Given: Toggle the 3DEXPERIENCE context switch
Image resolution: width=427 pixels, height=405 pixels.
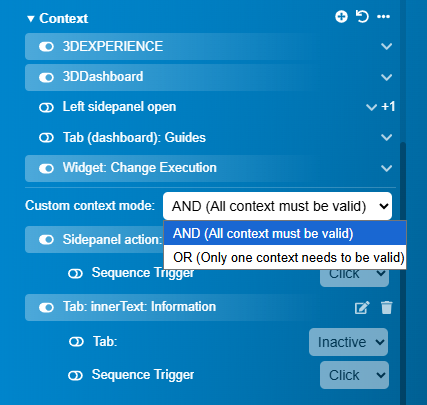Looking at the screenshot, I should (46, 47).
